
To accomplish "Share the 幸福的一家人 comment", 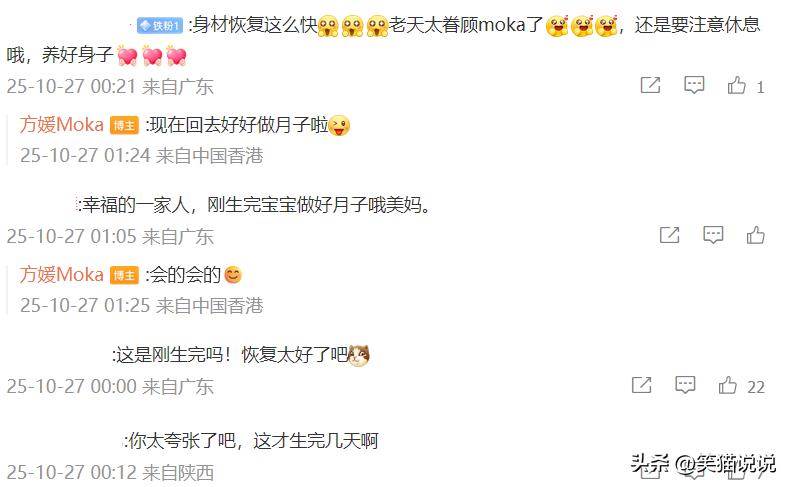I will pos(670,235).
